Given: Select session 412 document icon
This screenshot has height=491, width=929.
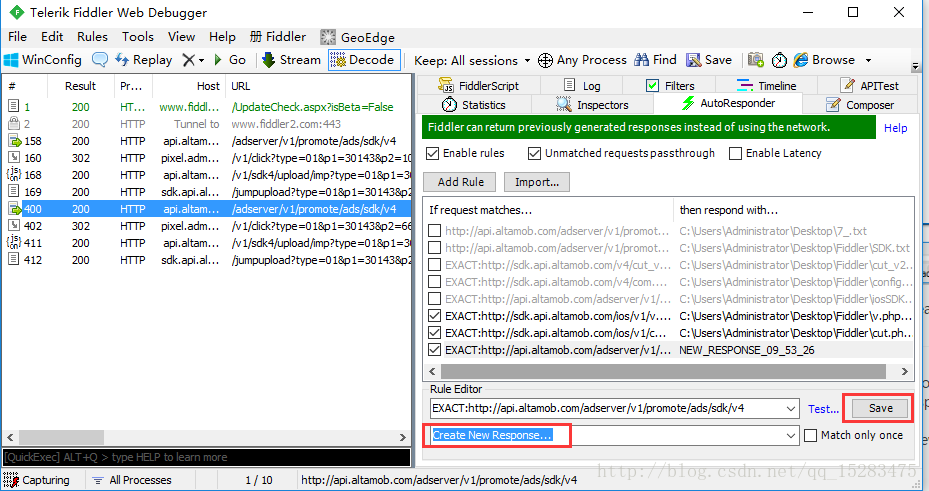Looking at the screenshot, I should click(14, 259).
